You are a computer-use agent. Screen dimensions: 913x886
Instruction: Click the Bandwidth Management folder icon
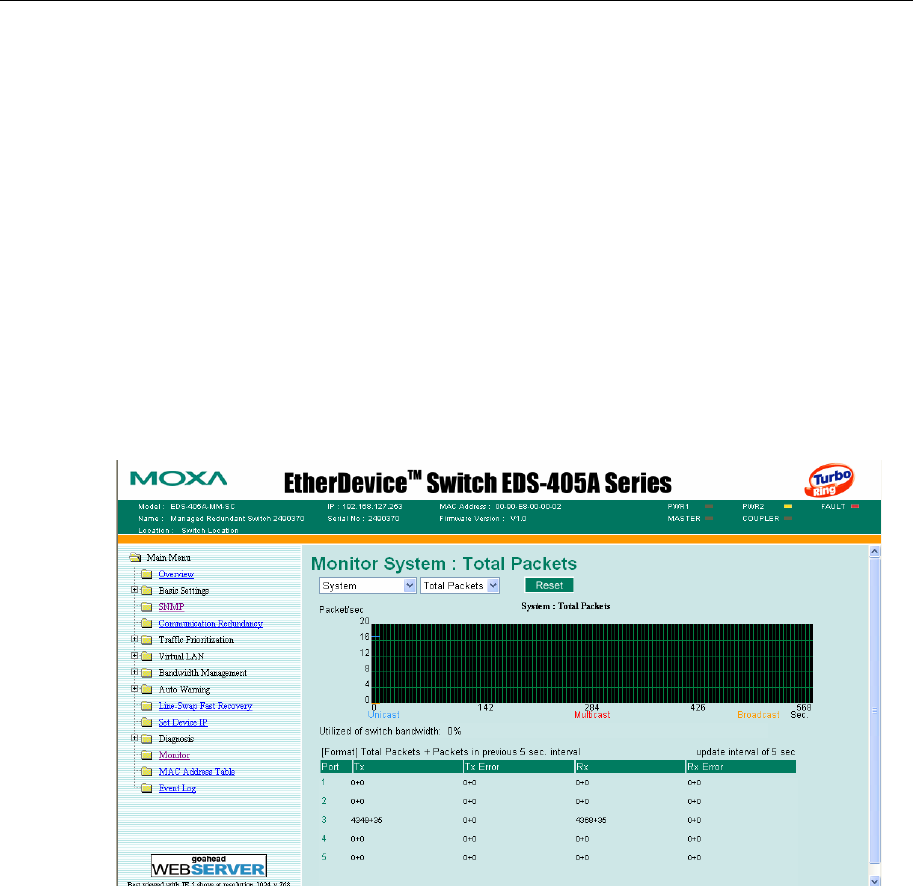coord(147,673)
